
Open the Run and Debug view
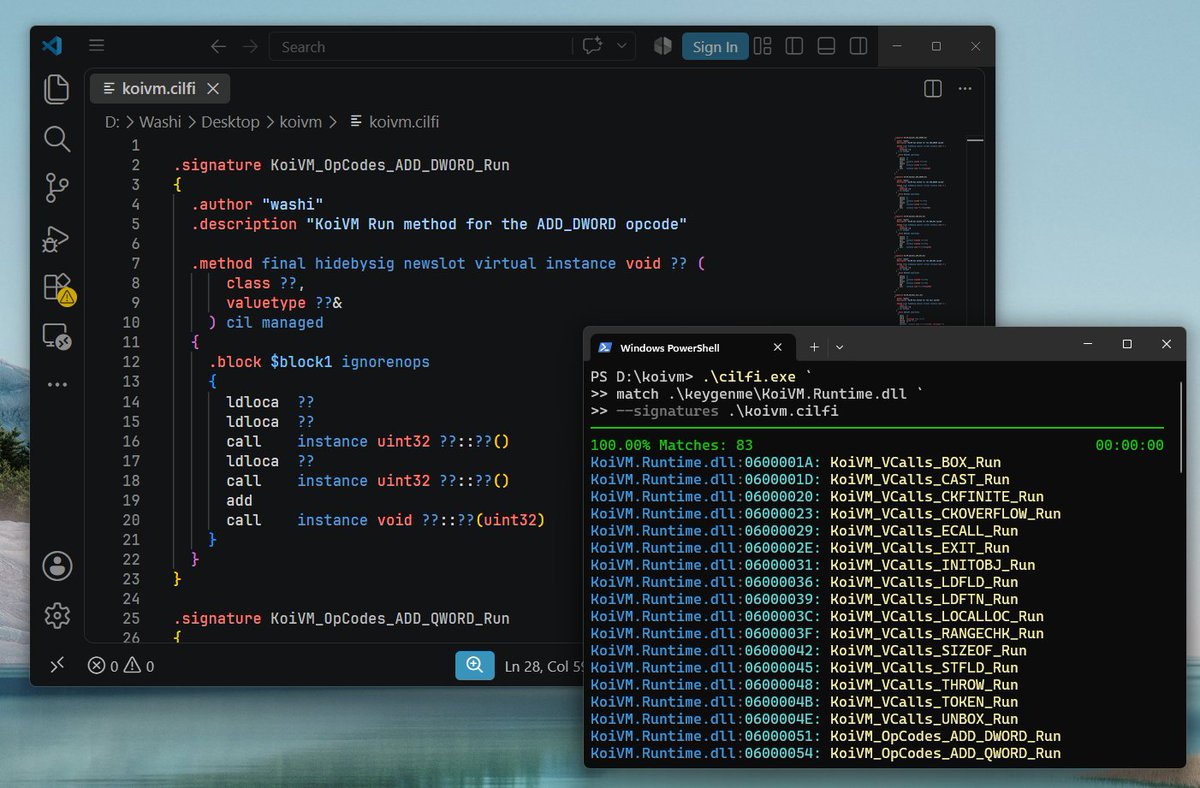57,238
